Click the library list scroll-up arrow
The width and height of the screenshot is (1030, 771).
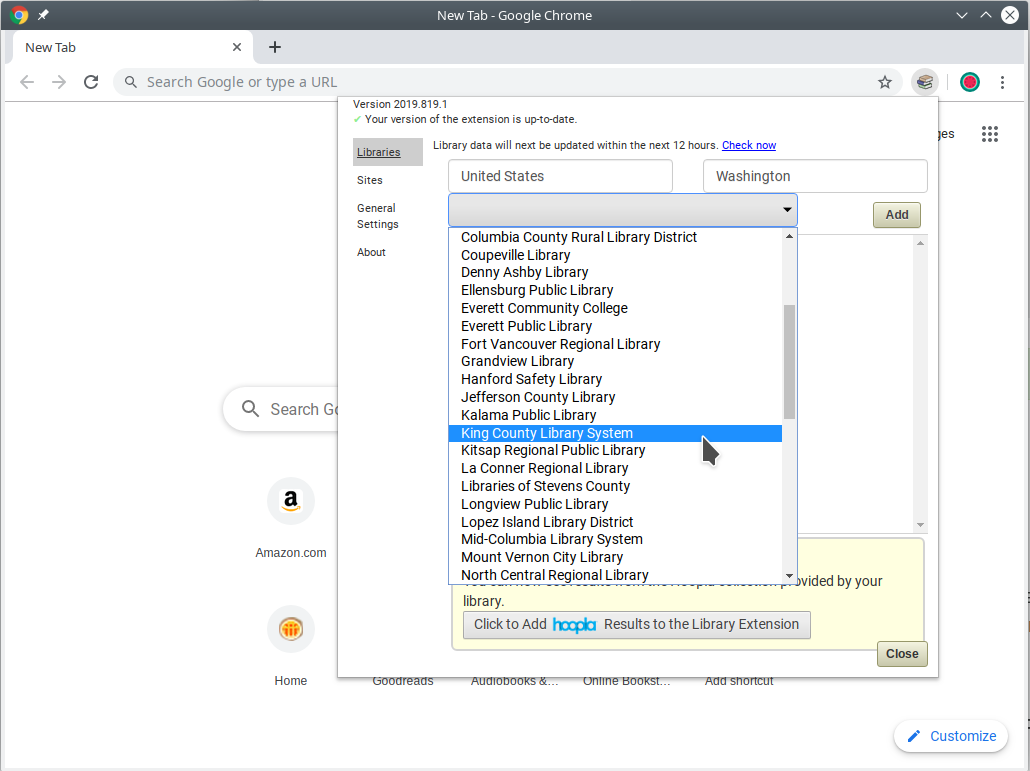[x=790, y=236]
